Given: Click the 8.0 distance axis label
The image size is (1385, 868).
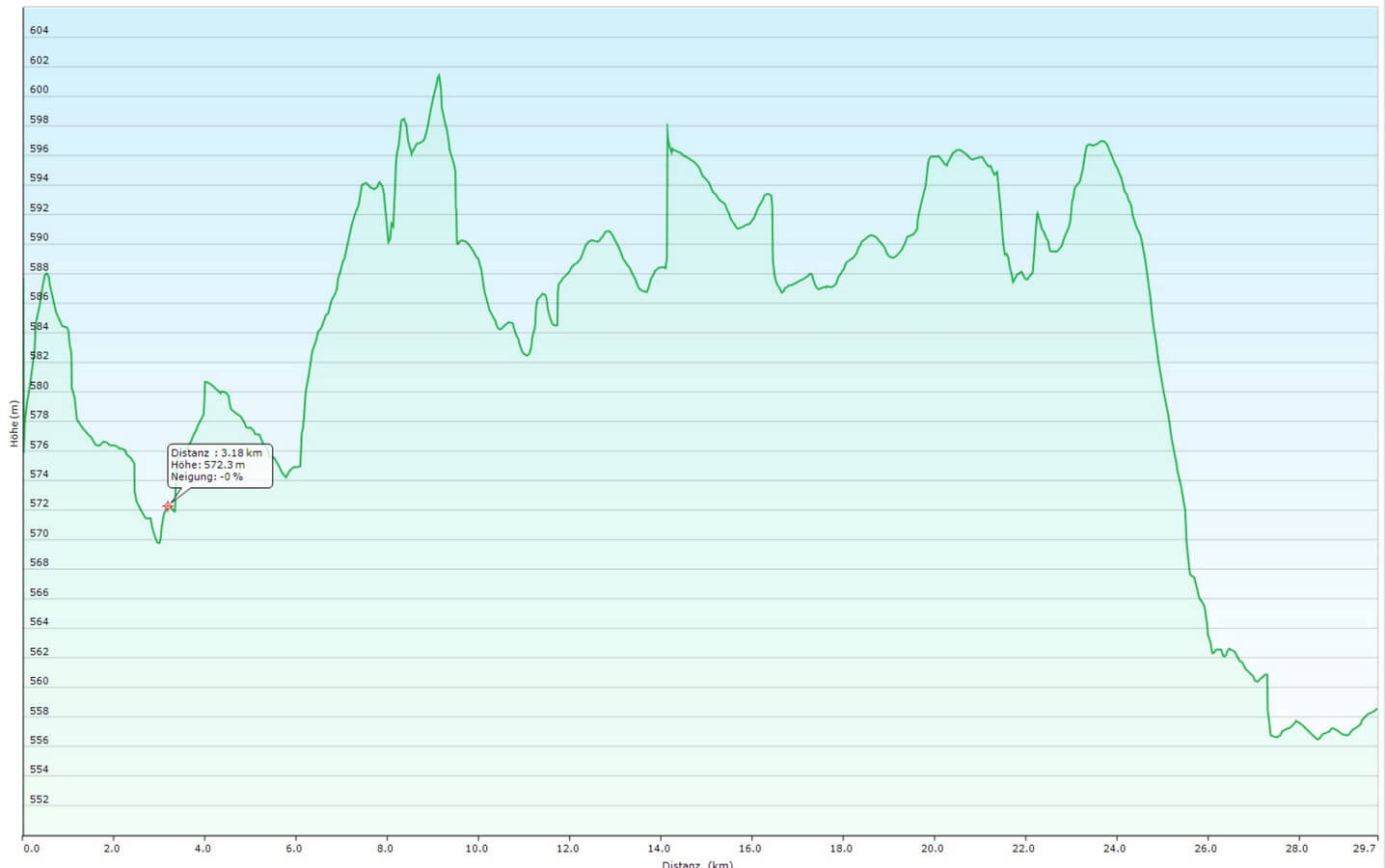Looking at the screenshot, I should tap(386, 849).
